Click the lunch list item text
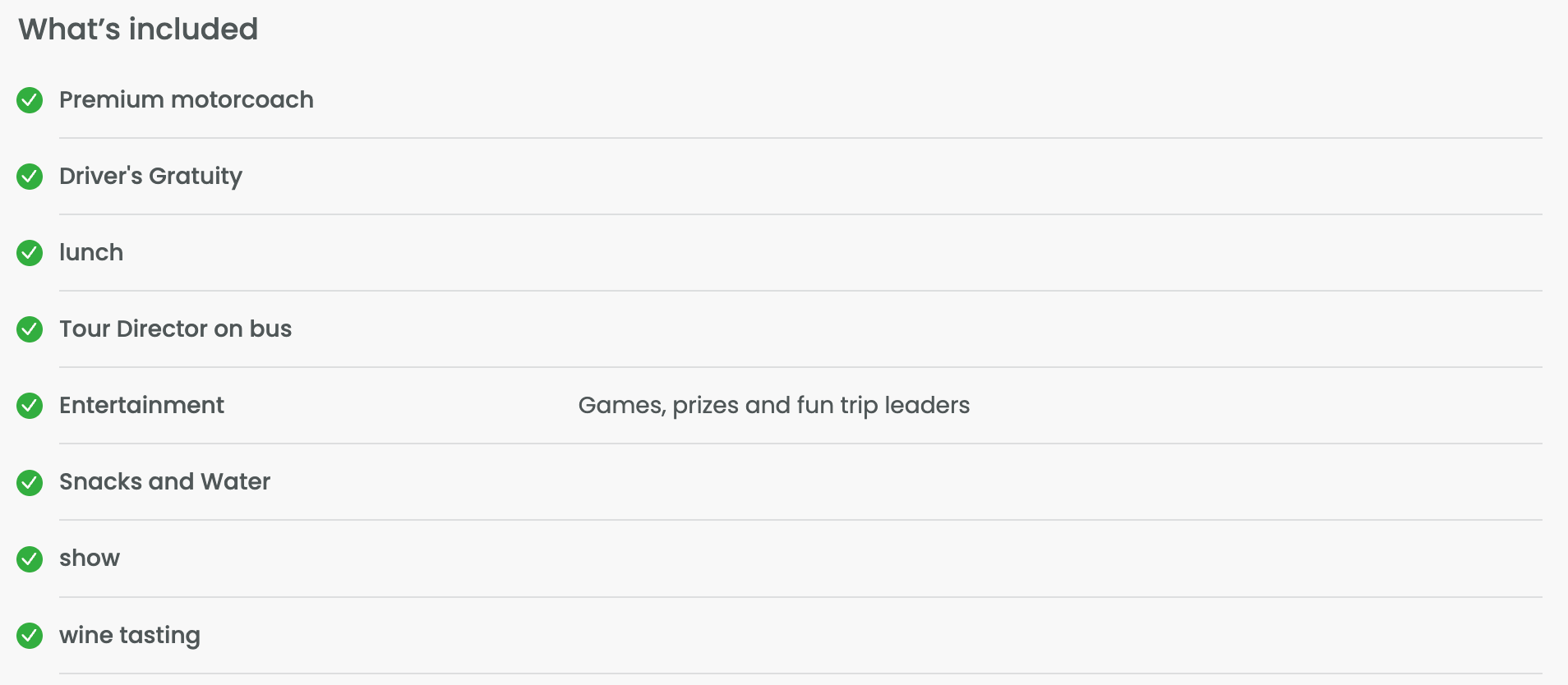This screenshot has height=685, width=1568. (x=91, y=252)
